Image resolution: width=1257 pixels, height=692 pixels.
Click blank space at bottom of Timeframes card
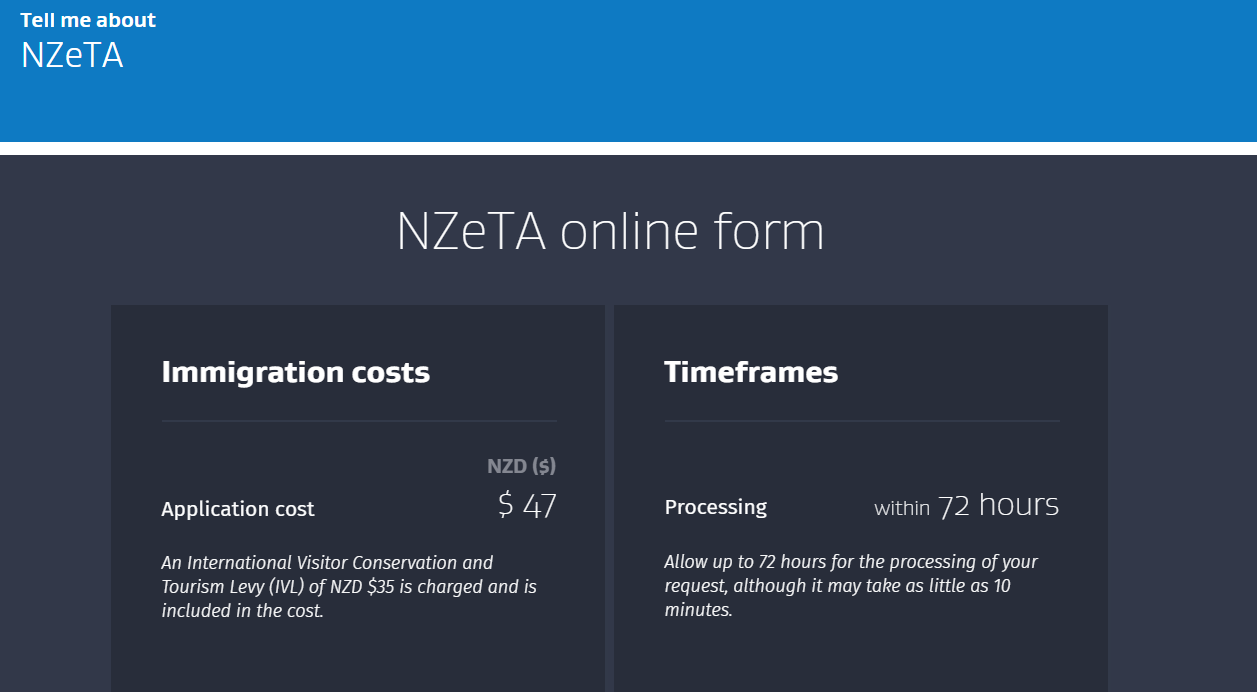(860, 660)
